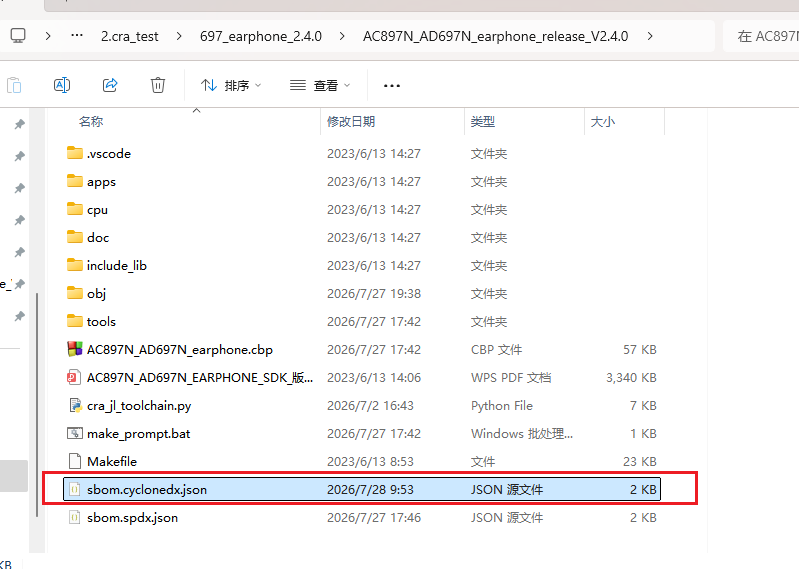This screenshot has height=569, width=799.
Task: Select the include_lib folder icon
Action: pos(75,265)
